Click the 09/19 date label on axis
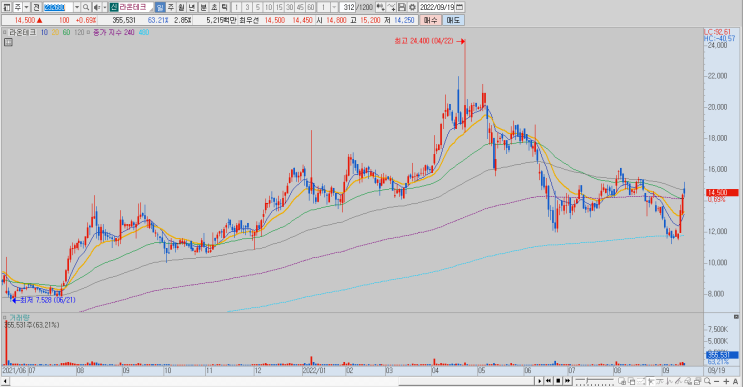This screenshot has width=743, height=387. [x=716, y=370]
